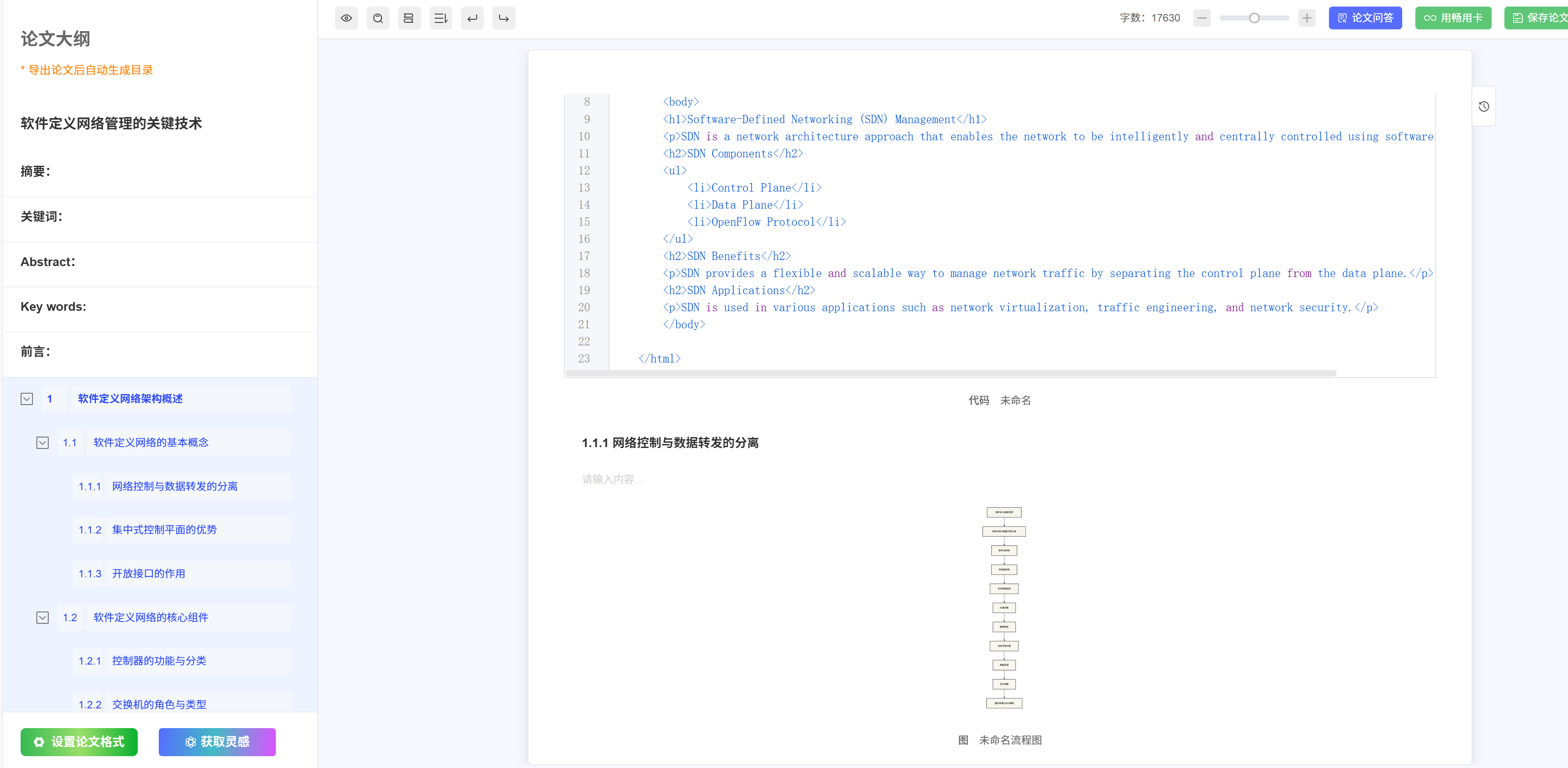Select outline item 1.2.1 控制器的功能与分类

pos(159,660)
